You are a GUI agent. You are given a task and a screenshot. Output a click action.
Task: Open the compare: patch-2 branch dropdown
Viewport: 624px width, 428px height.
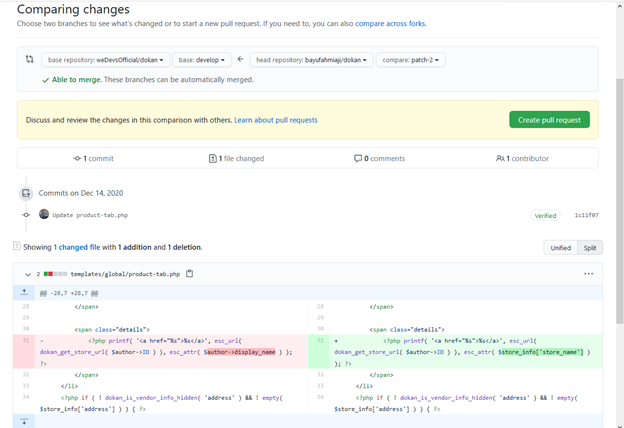point(410,60)
